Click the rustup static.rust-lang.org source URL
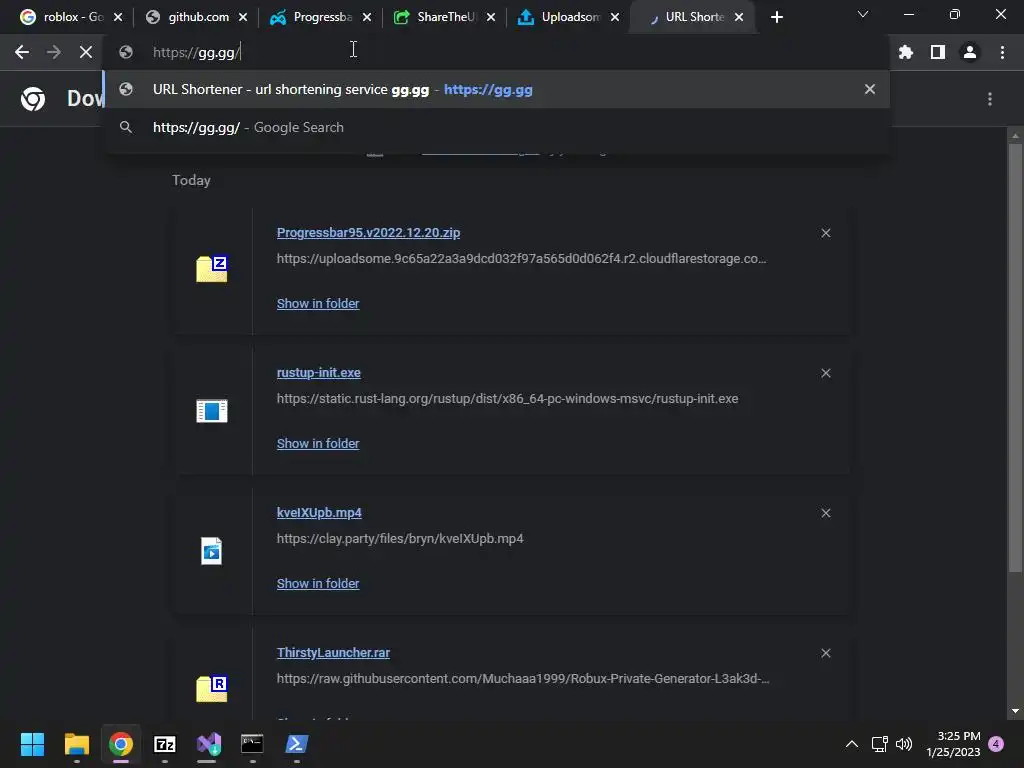The height and width of the screenshot is (768, 1024). click(507, 398)
